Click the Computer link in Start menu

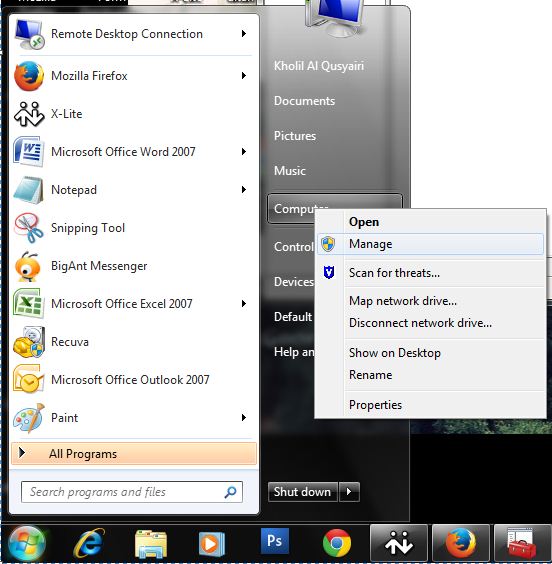pyautogui.click(x=291, y=209)
